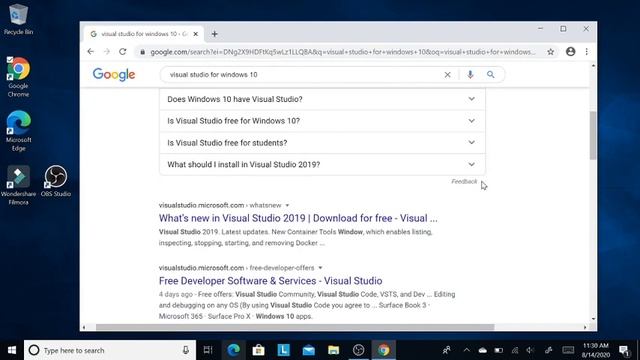Click the address bar URL
Screen dimensions: 640x360
click(x=343, y=52)
